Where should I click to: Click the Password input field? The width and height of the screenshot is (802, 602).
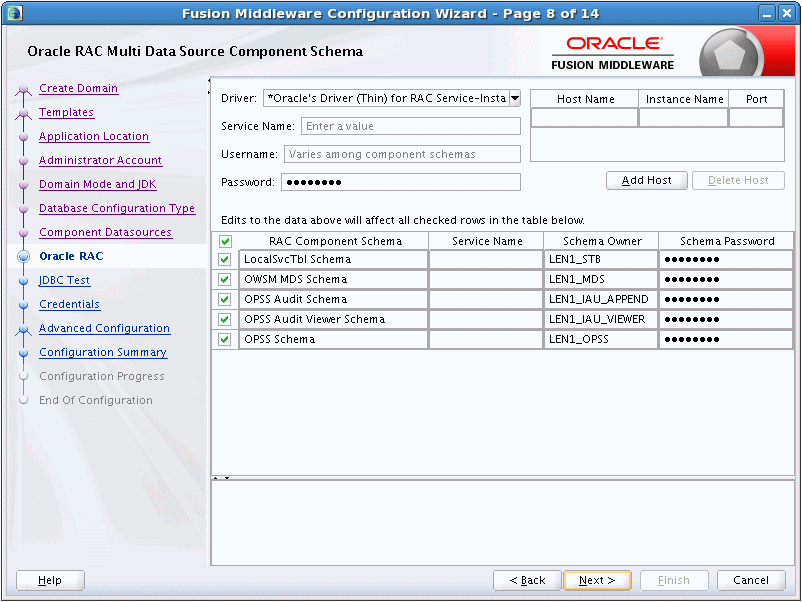[400, 182]
